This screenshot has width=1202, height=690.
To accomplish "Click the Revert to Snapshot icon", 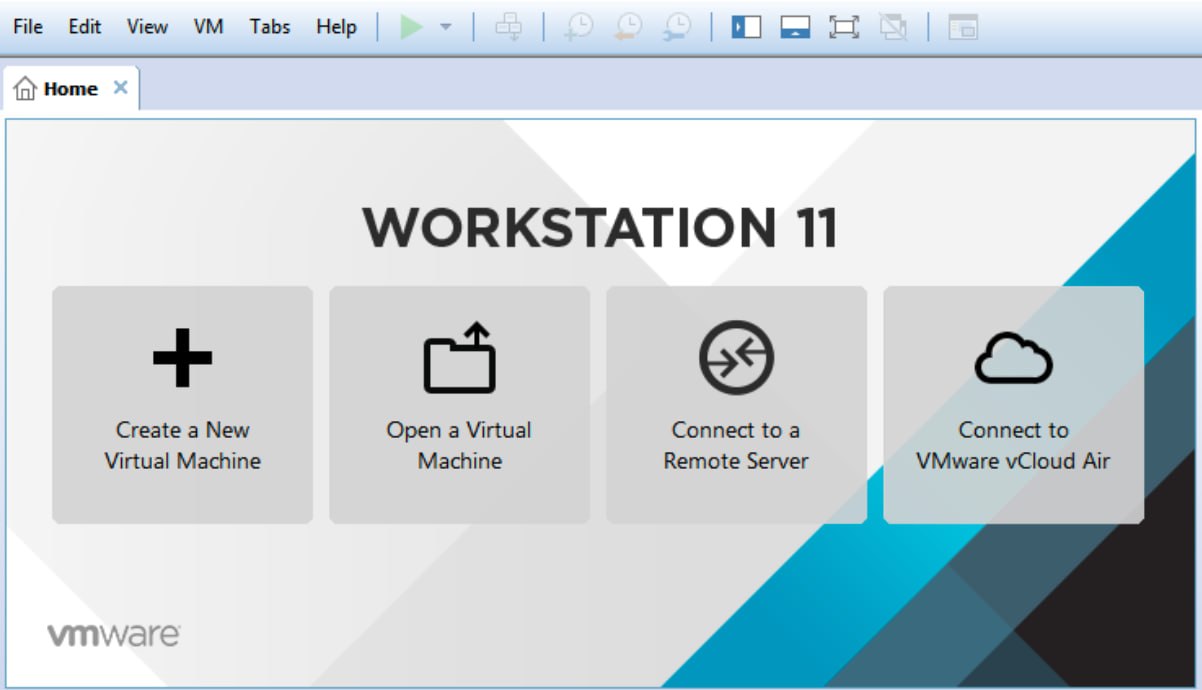I will (628, 27).
